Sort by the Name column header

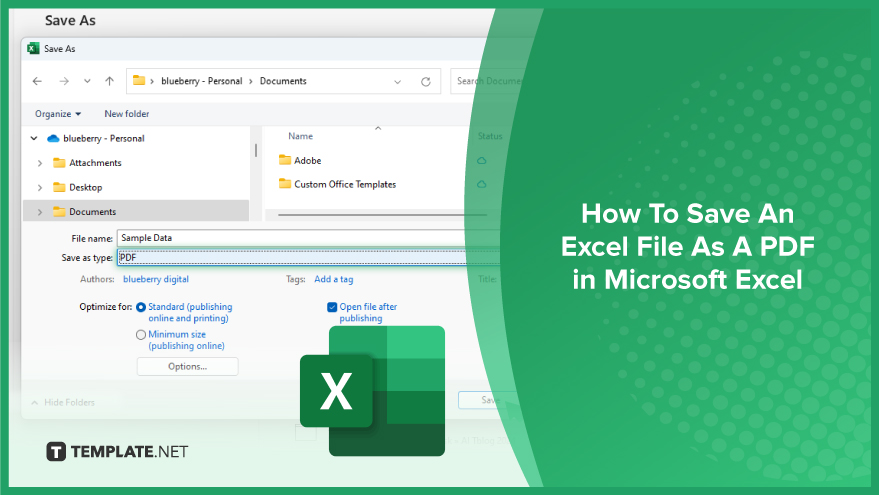pos(300,136)
